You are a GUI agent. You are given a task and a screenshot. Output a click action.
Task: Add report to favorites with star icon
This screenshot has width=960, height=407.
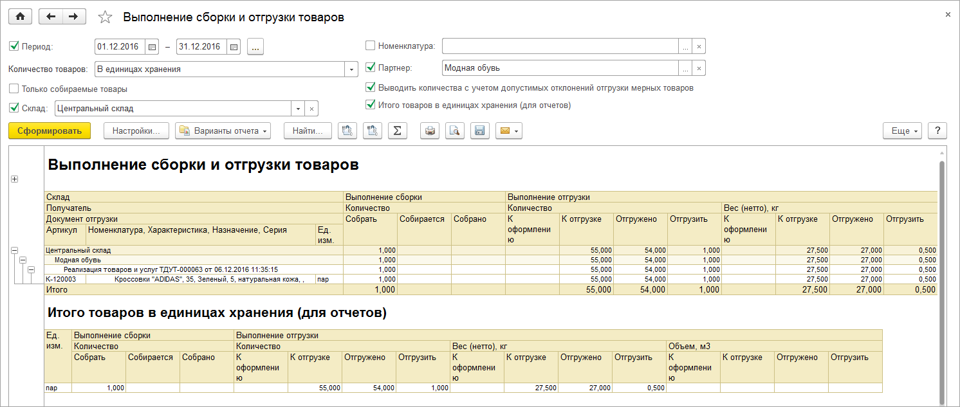(105, 17)
